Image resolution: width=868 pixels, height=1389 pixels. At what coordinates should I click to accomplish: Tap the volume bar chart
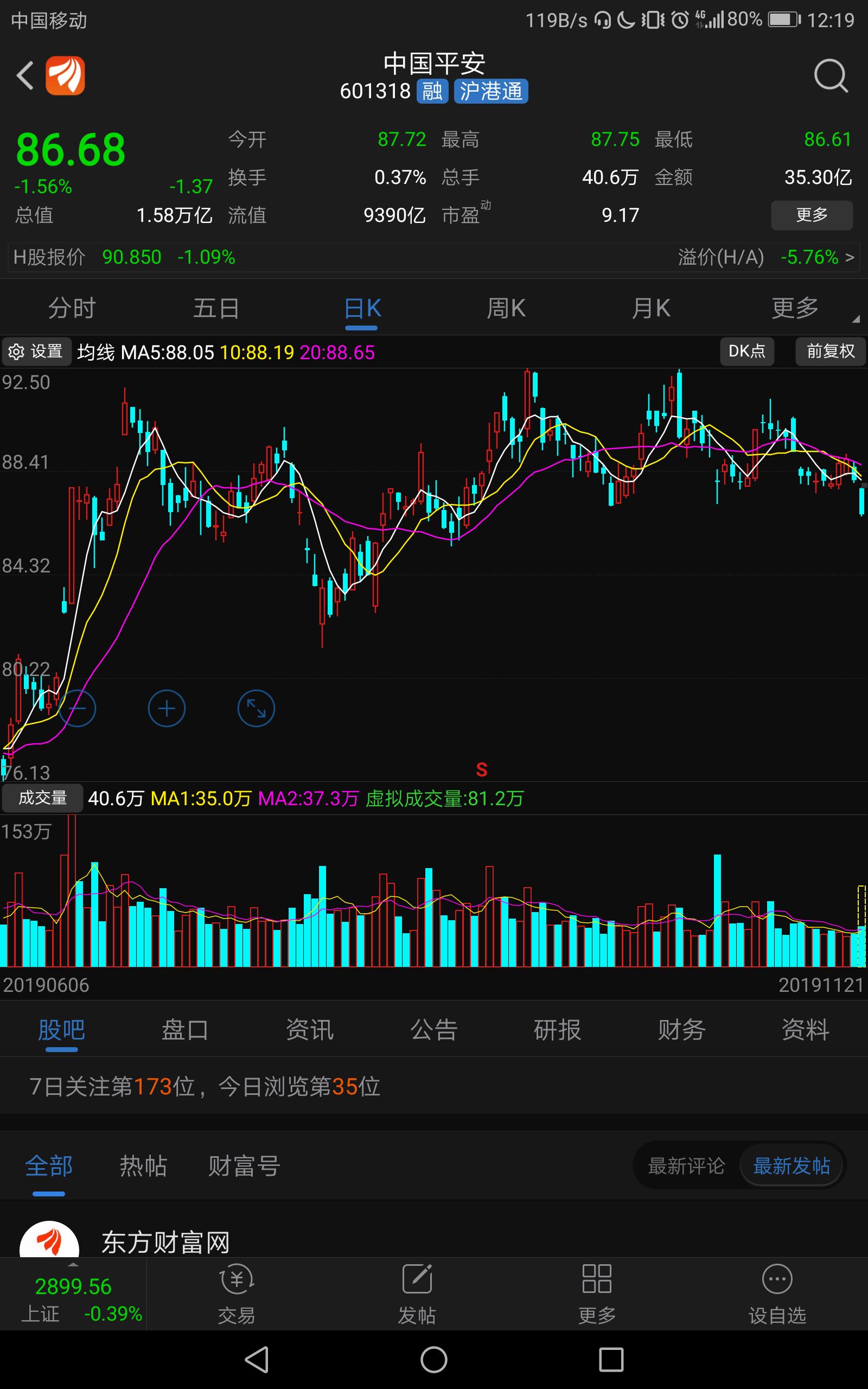[434, 891]
